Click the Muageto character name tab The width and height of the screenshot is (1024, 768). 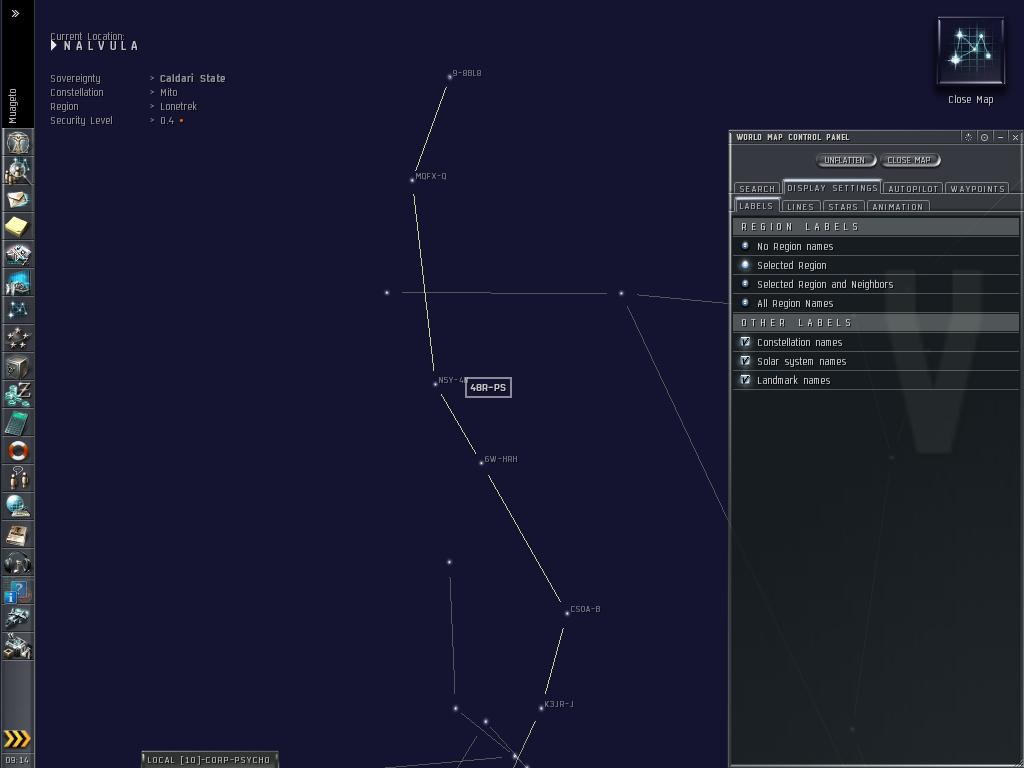click(x=14, y=106)
